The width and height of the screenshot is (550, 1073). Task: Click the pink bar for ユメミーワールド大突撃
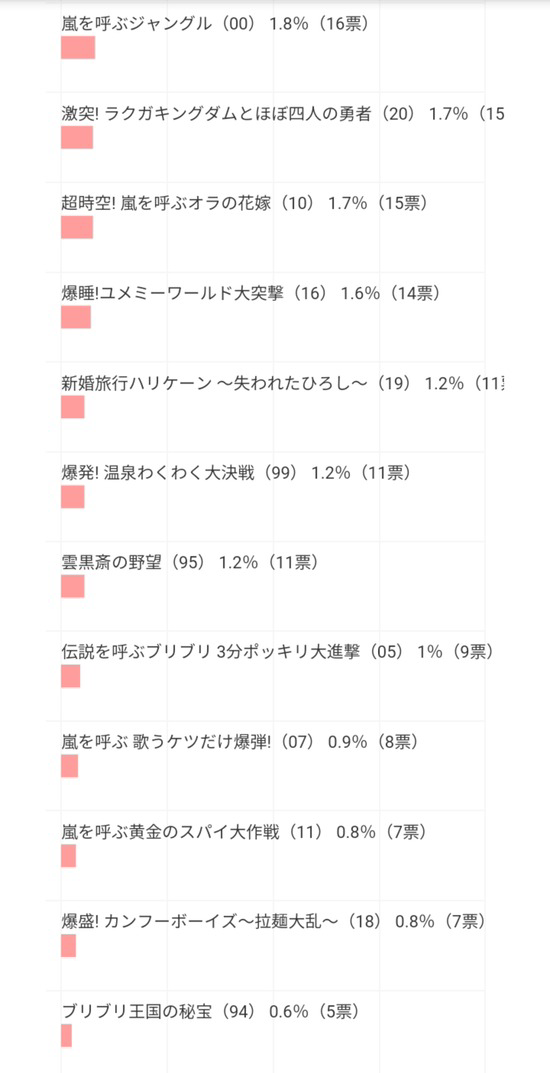pyautogui.click(x=76, y=317)
